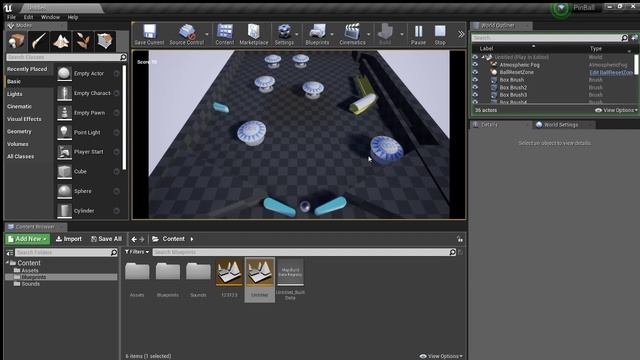640x360 pixels.
Task: Open the Source Control dropdown arrow
Action: (x=207, y=34)
